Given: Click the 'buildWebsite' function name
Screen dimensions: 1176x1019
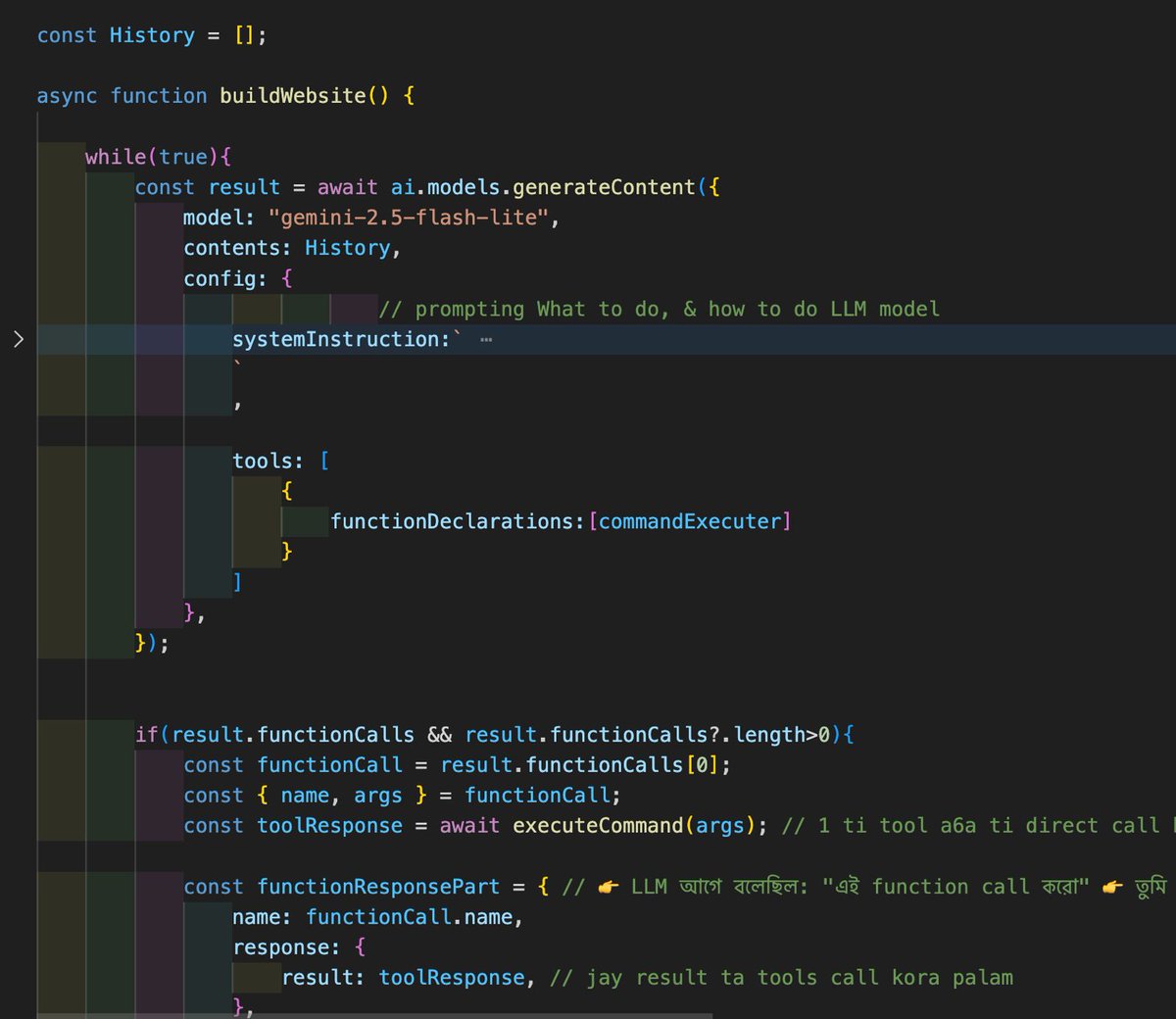Looking at the screenshot, I should (x=292, y=96).
